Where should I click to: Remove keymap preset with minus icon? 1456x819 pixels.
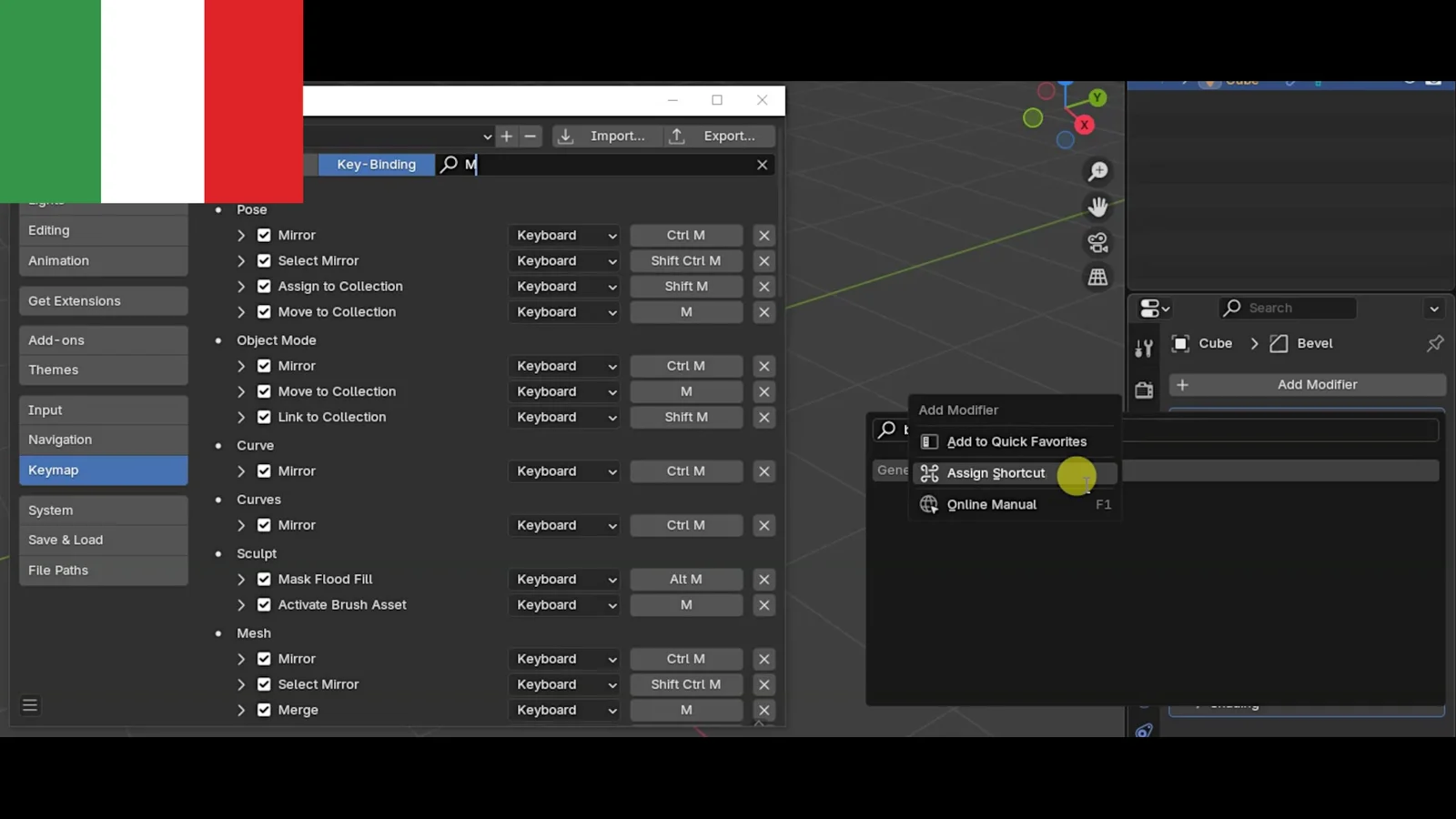pos(531,136)
